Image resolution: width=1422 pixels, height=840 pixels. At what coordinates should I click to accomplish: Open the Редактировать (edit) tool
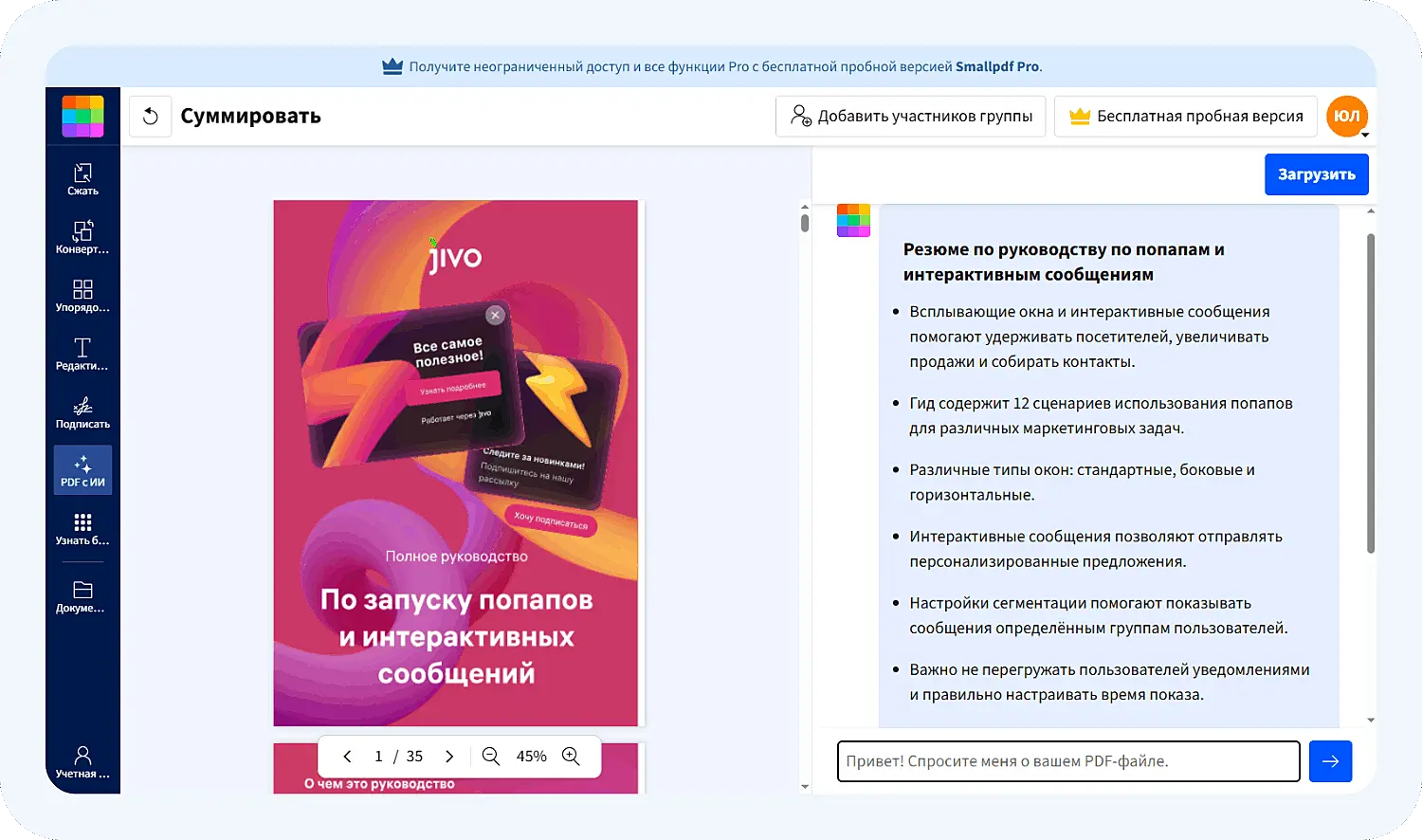pos(82,354)
